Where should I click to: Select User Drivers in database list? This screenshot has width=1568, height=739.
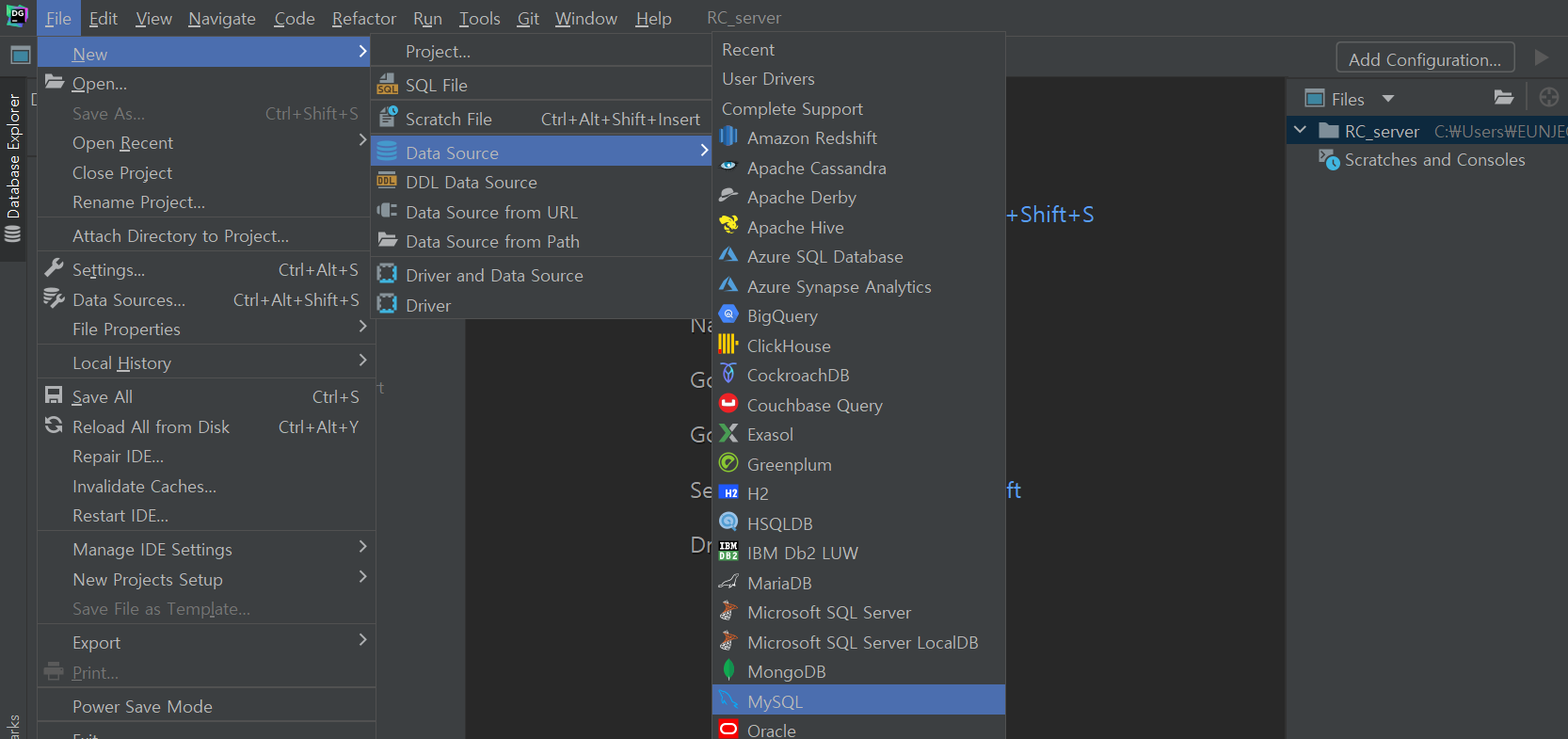(x=858, y=79)
